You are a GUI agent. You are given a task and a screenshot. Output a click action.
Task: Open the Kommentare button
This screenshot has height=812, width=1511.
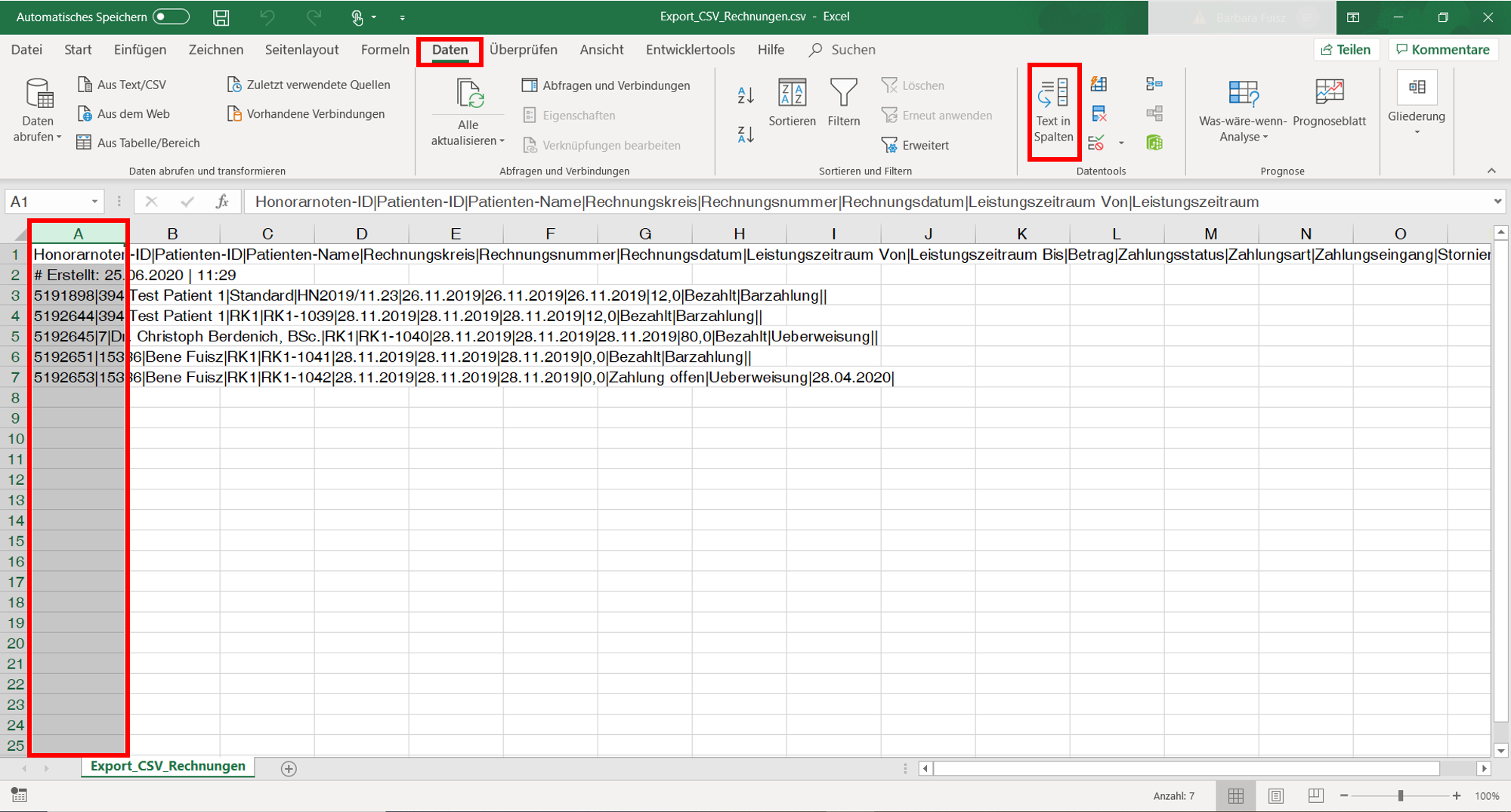(x=1443, y=50)
